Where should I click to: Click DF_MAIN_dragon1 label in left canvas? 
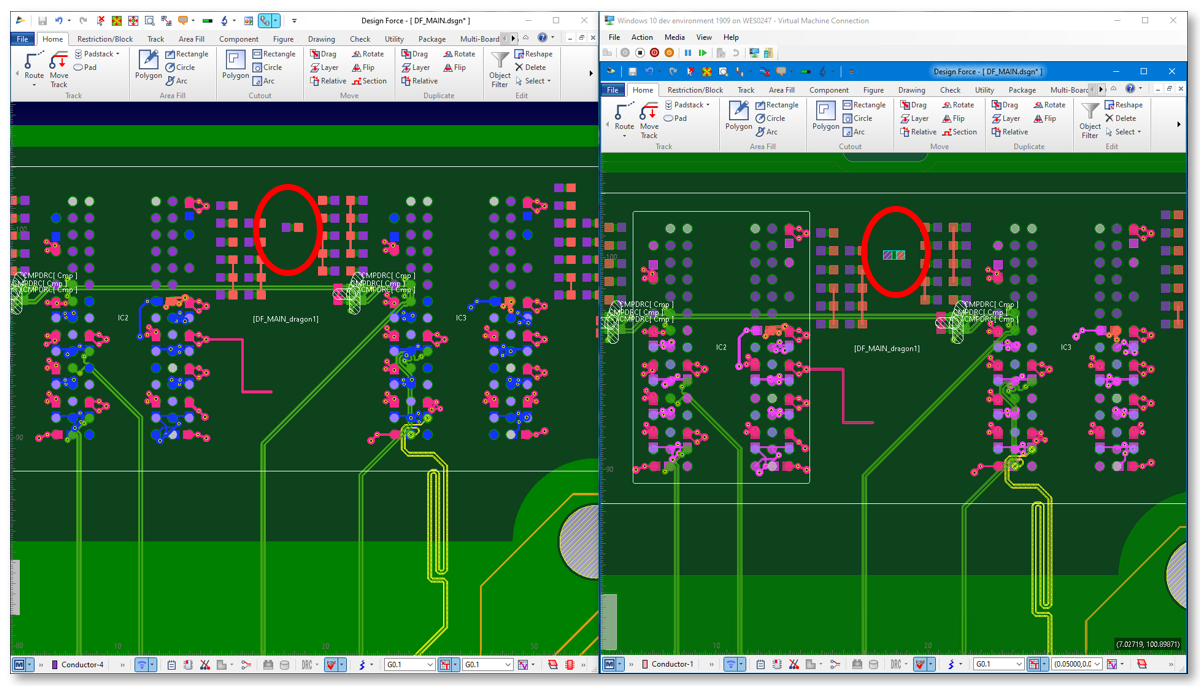(286, 319)
